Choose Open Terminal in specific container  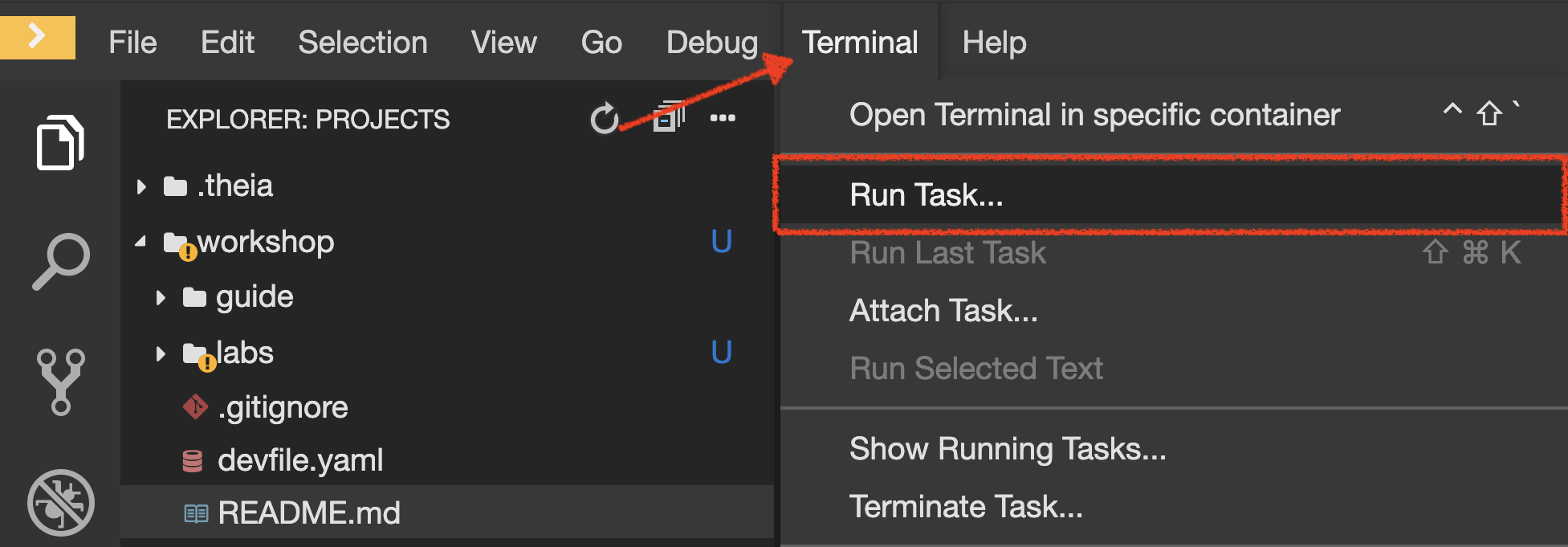1094,114
